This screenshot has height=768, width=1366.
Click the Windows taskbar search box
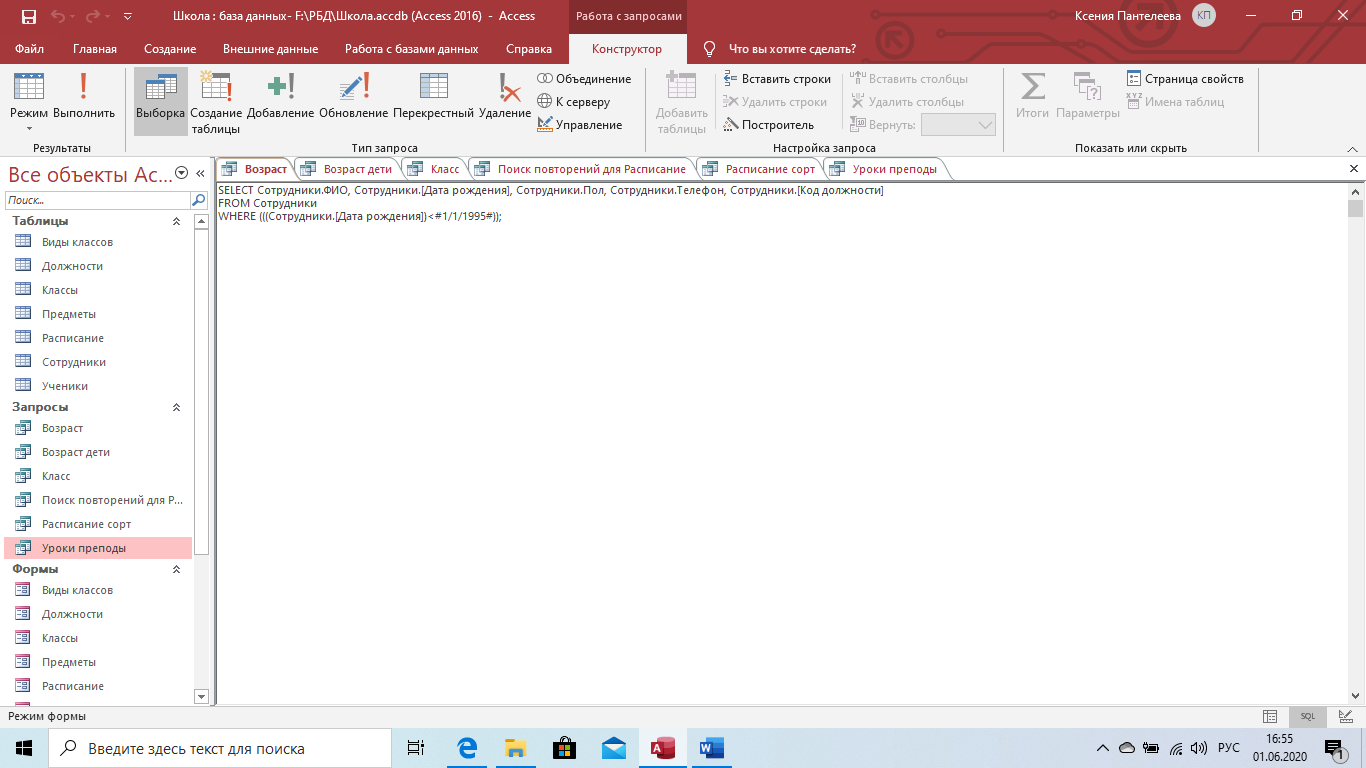[220, 748]
